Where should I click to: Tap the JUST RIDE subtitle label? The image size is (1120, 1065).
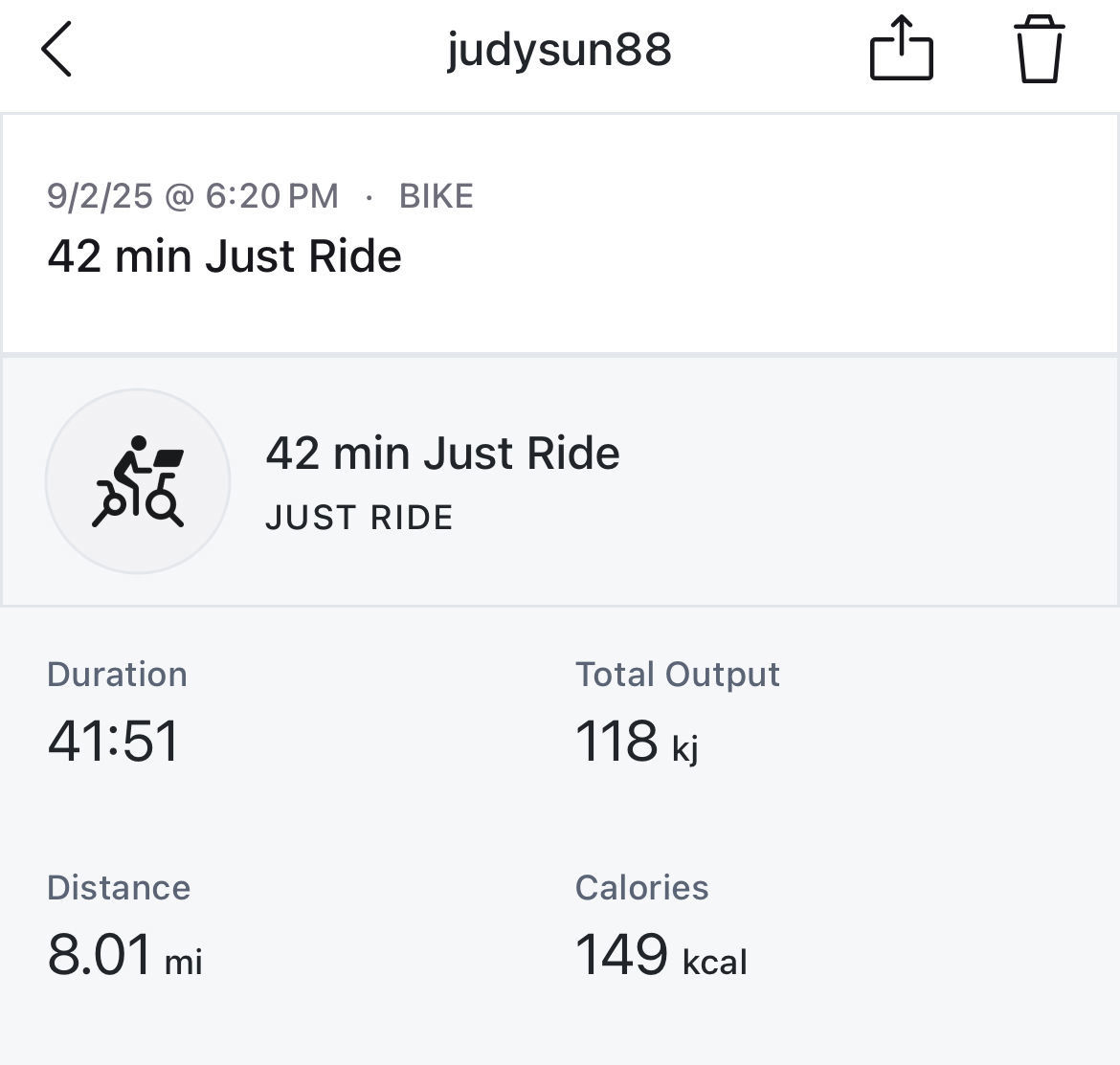[x=359, y=518]
